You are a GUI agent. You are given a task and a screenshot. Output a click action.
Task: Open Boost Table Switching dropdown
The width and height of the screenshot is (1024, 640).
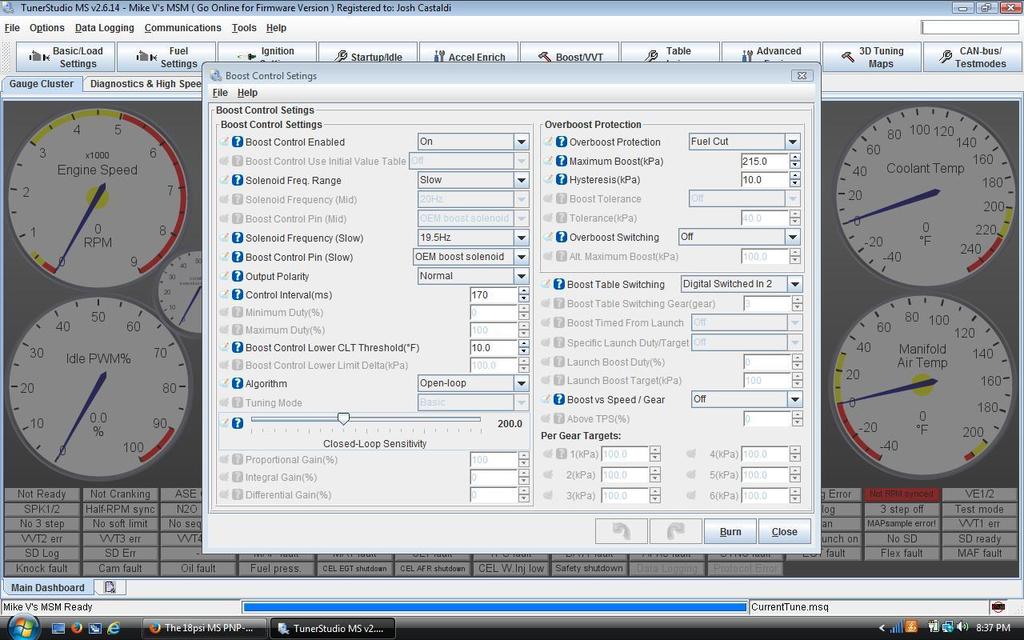point(793,284)
